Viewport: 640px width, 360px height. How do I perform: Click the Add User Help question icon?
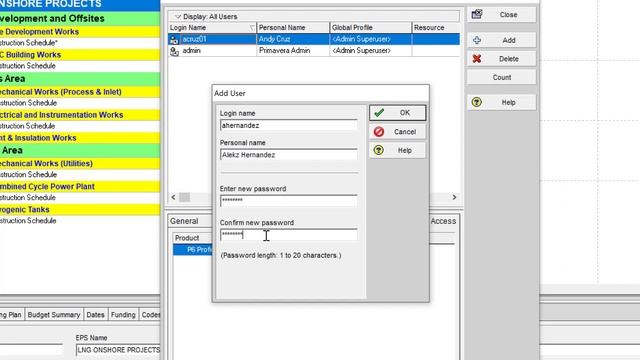pyautogui.click(x=379, y=150)
